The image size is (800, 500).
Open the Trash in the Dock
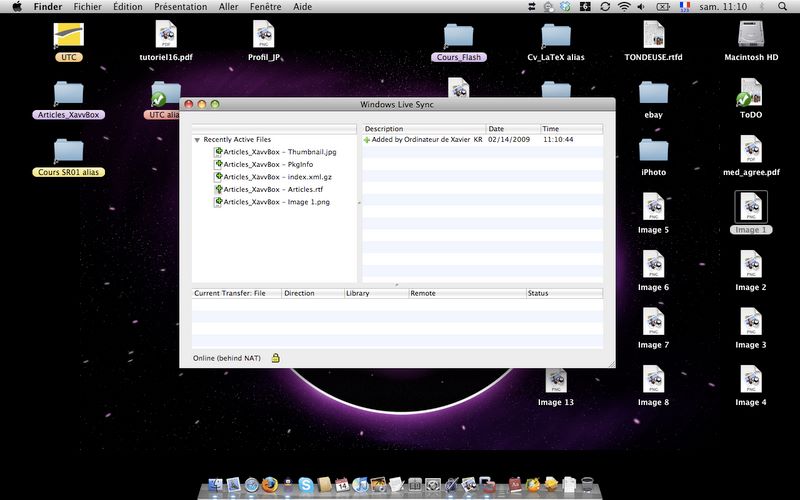[587, 484]
